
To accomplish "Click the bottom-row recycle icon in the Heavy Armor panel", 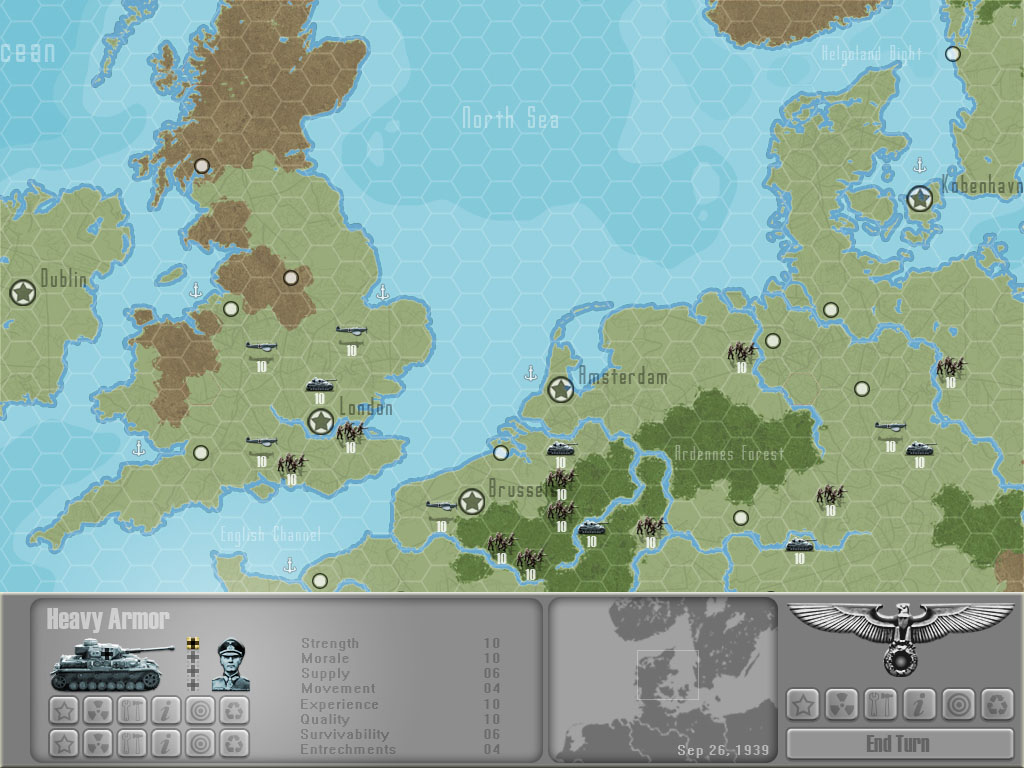I will (234, 743).
